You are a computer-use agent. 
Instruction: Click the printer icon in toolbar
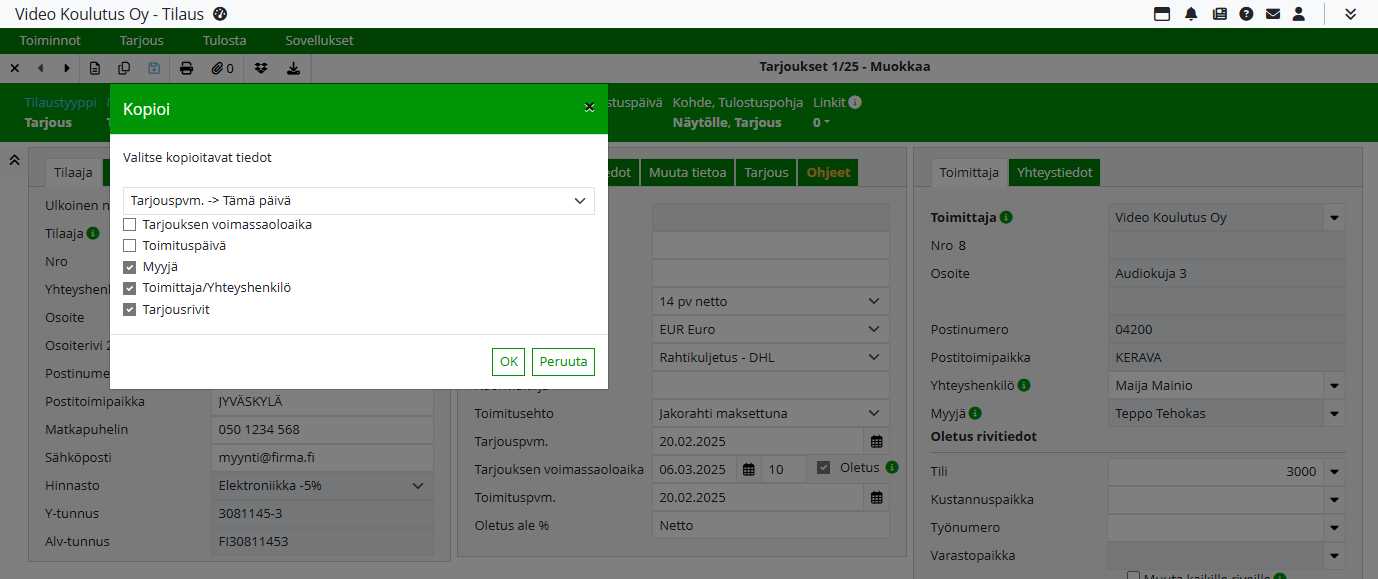tap(186, 68)
